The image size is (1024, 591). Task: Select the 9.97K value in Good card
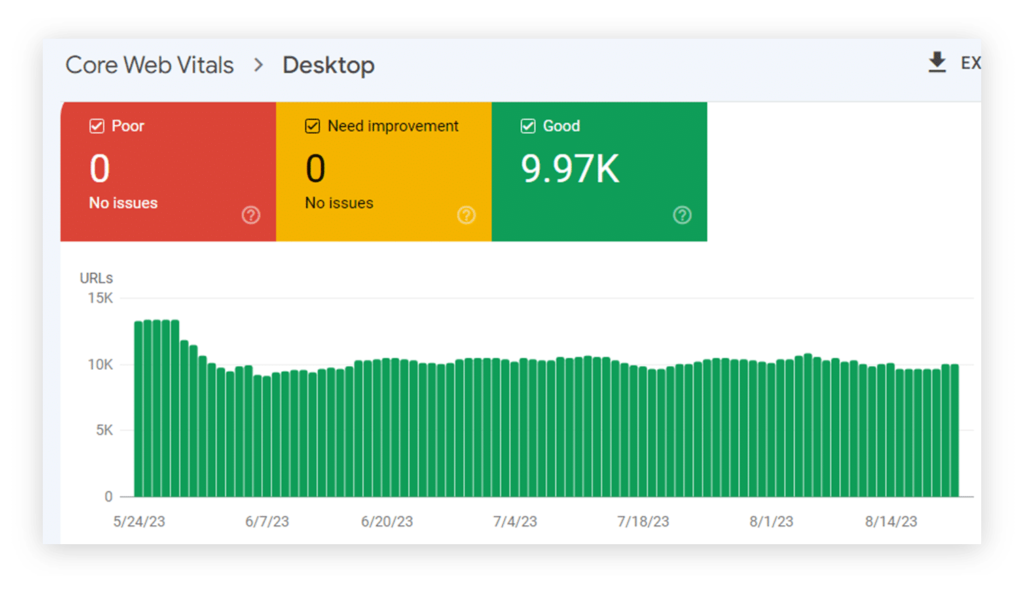(570, 169)
